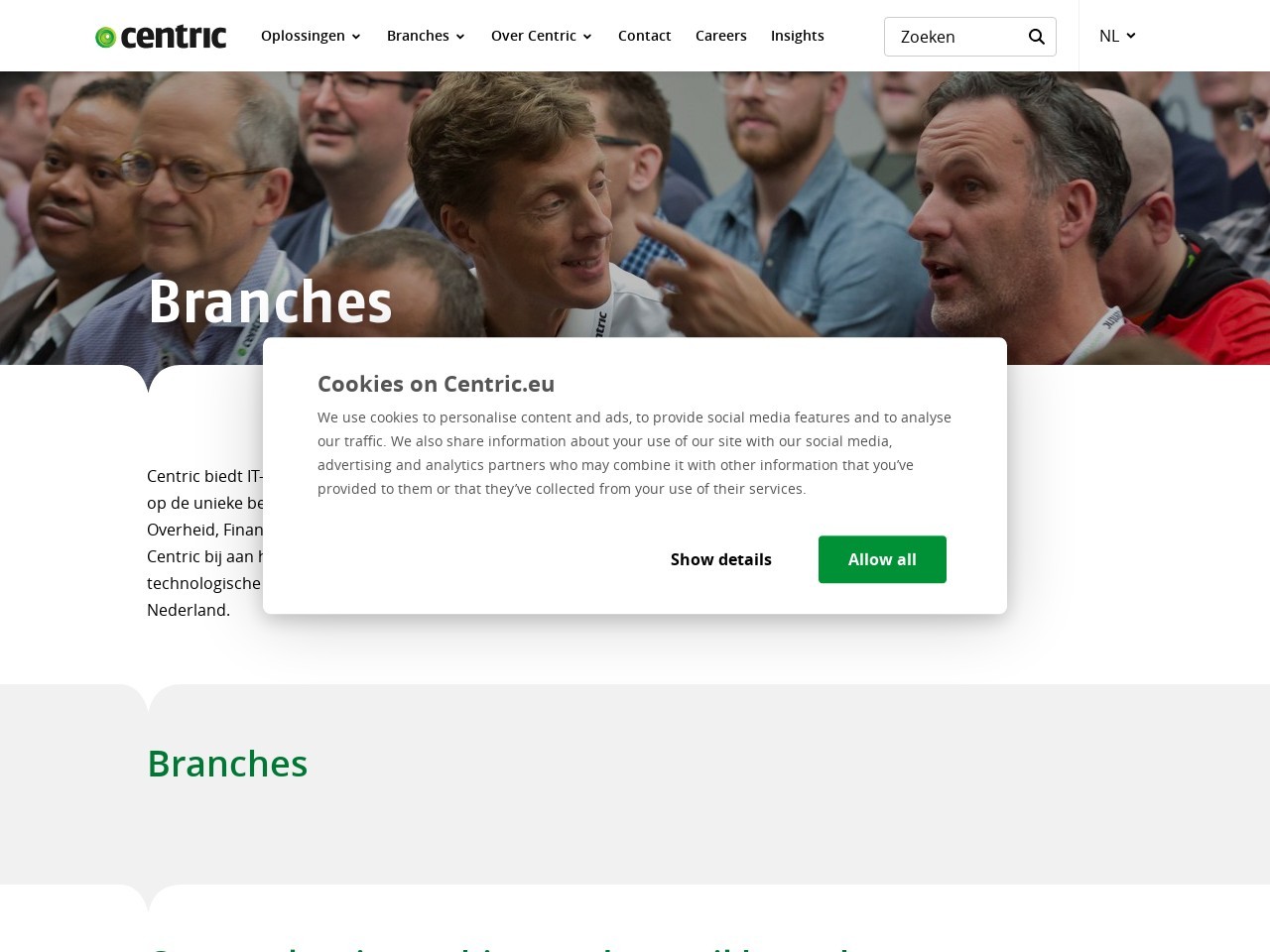Viewport: 1270px width, 952px height.
Task: Click the Over Centric nav label
Action: tap(533, 36)
